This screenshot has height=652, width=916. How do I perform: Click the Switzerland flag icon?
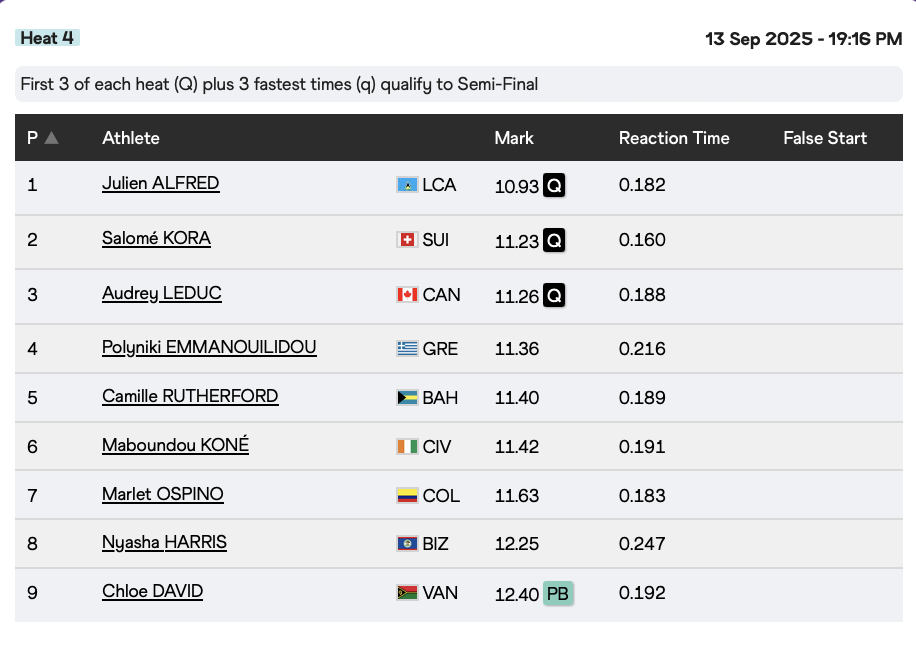pyautogui.click(x=407, y=240)
